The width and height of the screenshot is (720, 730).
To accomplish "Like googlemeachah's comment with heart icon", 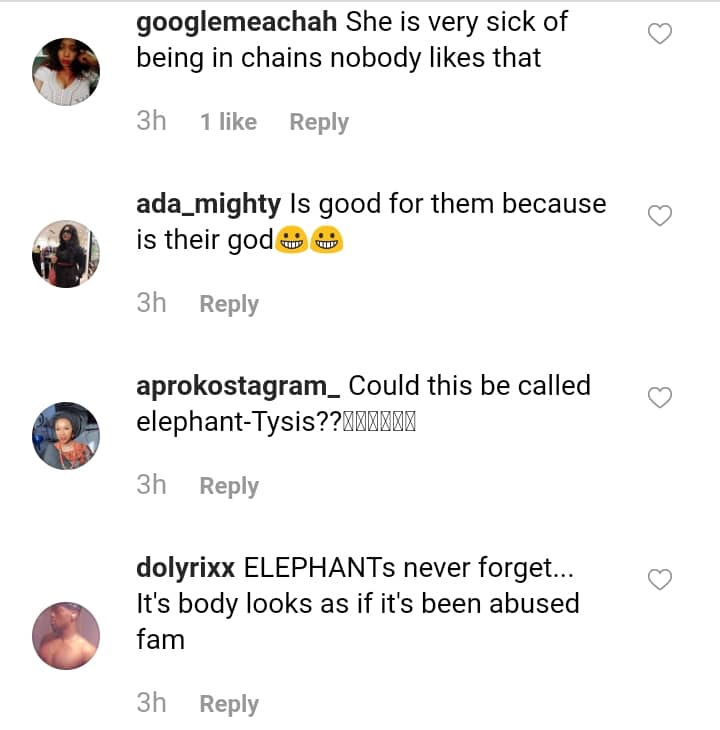I will click(x=660, y=34).
